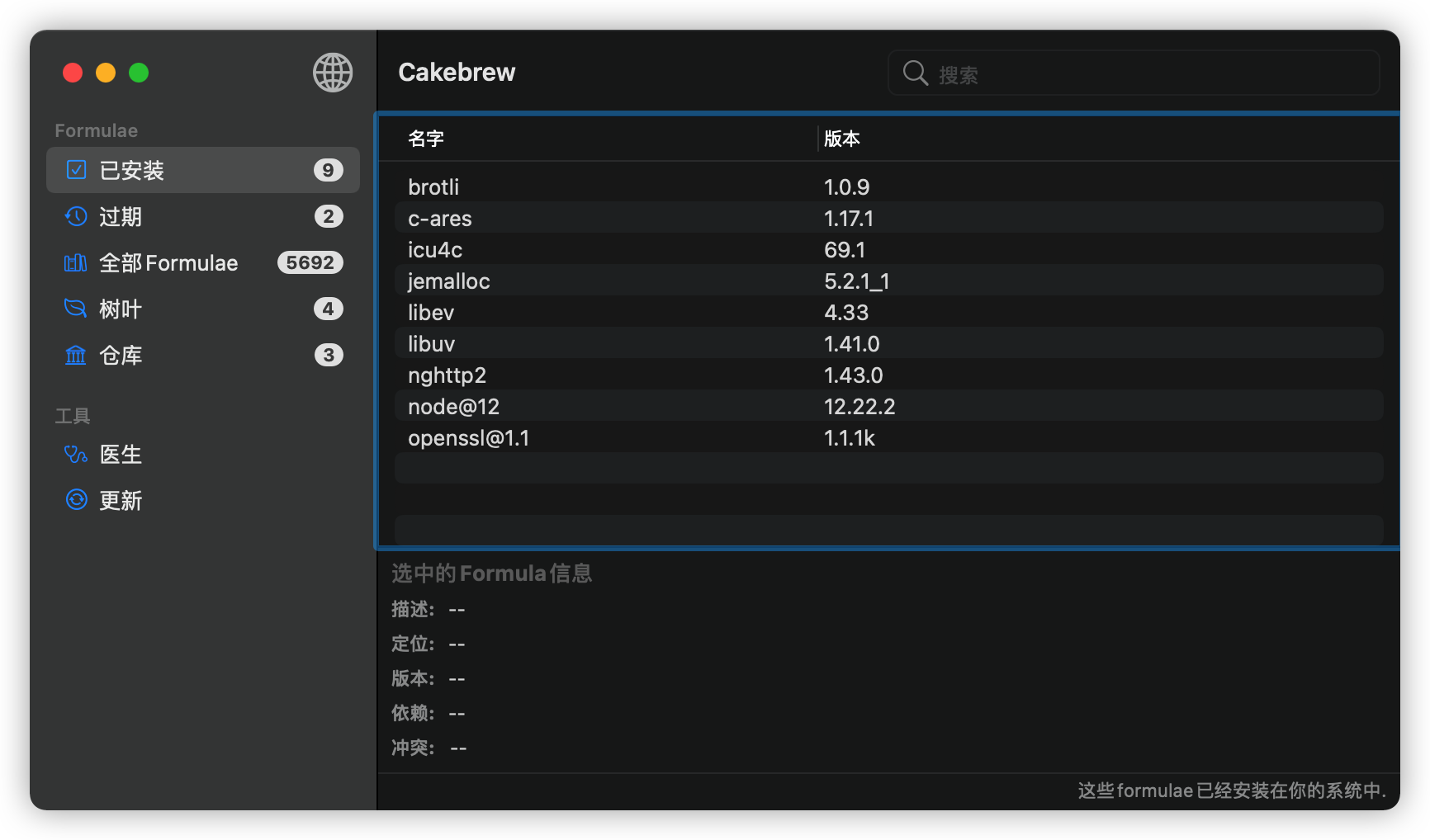
Task: Click the 2 badge on 过期
Action: 329,216
